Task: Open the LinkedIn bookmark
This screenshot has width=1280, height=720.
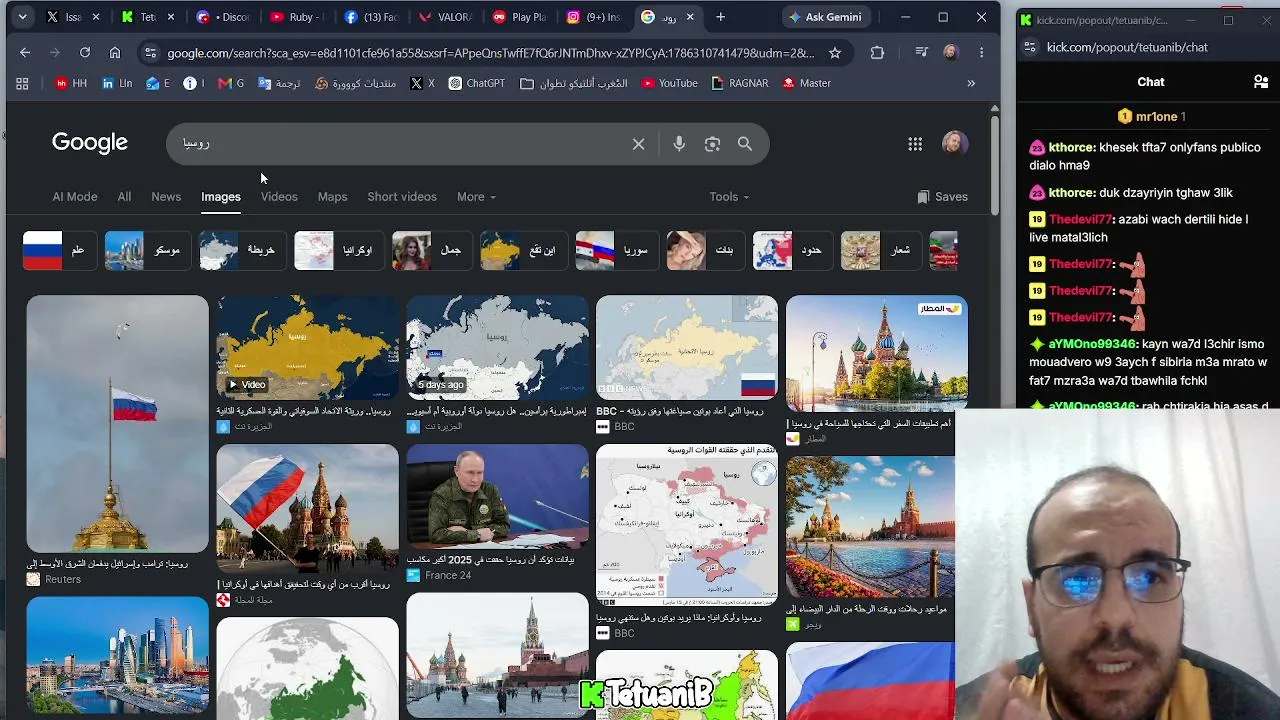Action: point(117,84)
